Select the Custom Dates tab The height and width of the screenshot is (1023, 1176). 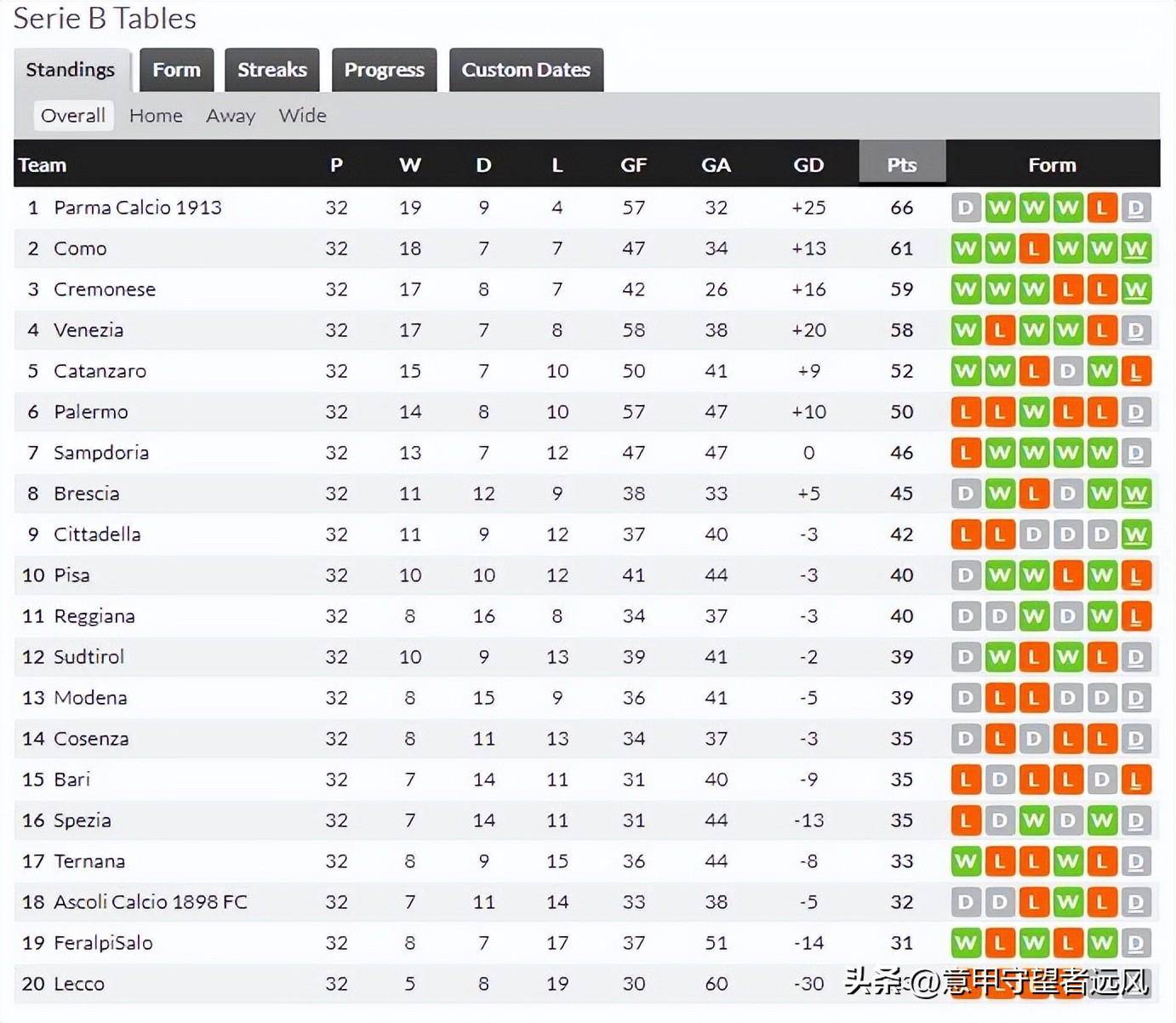[x=526, y=70]
